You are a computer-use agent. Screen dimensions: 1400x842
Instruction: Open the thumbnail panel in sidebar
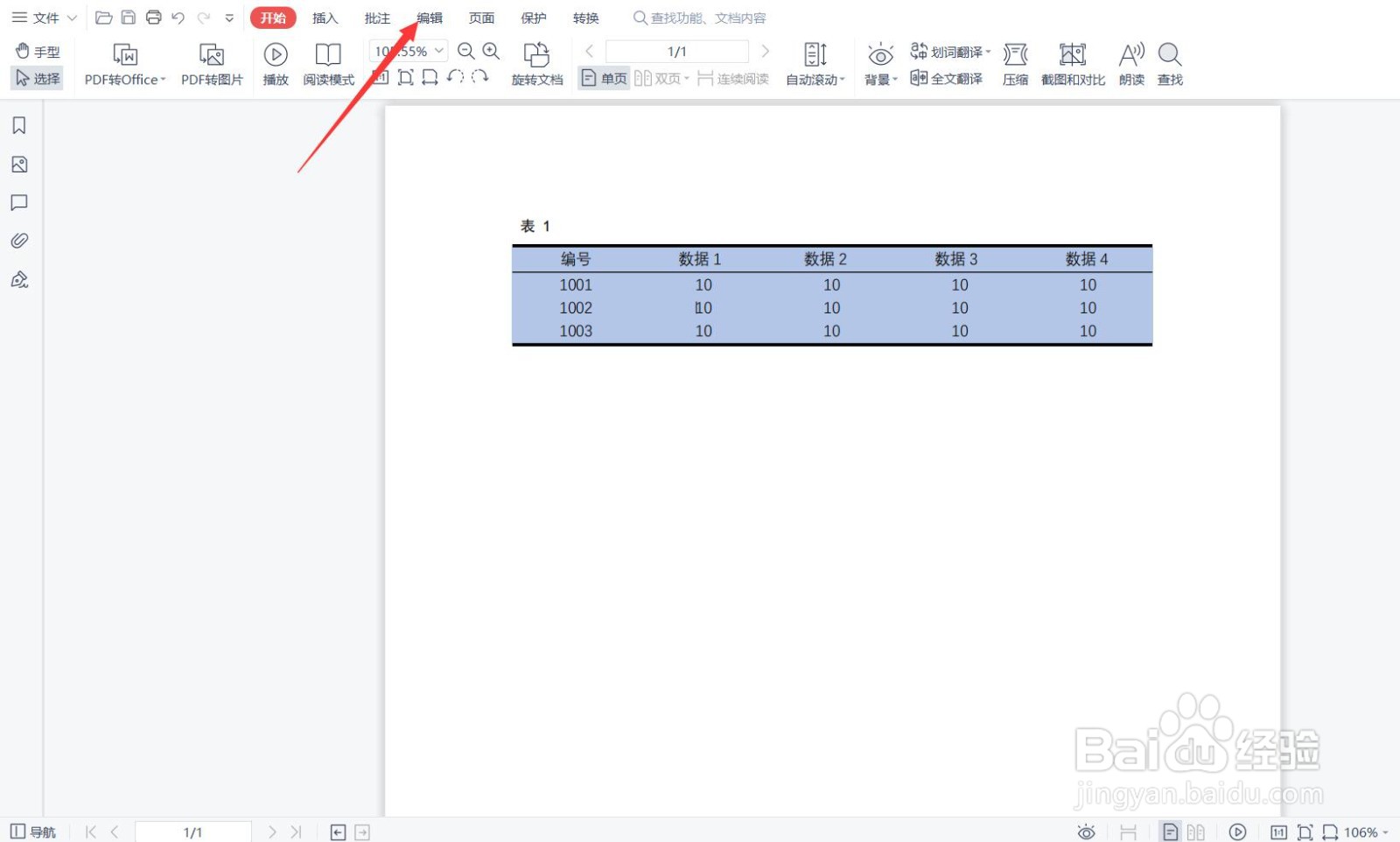pyautogui.click(x=19, y=165)
